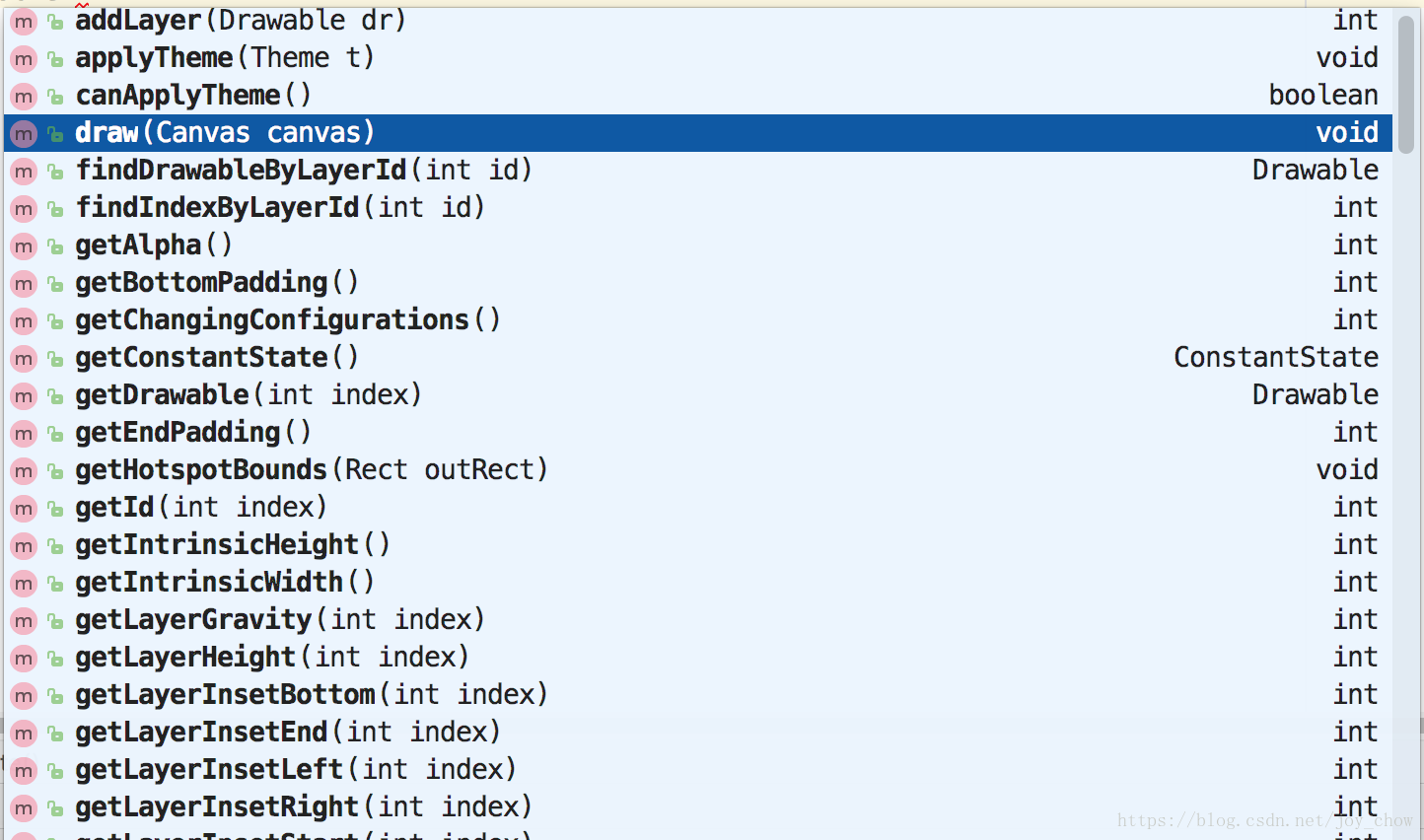Select getLayerHeight(int index) entry
Screen dimensions: 1424x840
(698, 658)
